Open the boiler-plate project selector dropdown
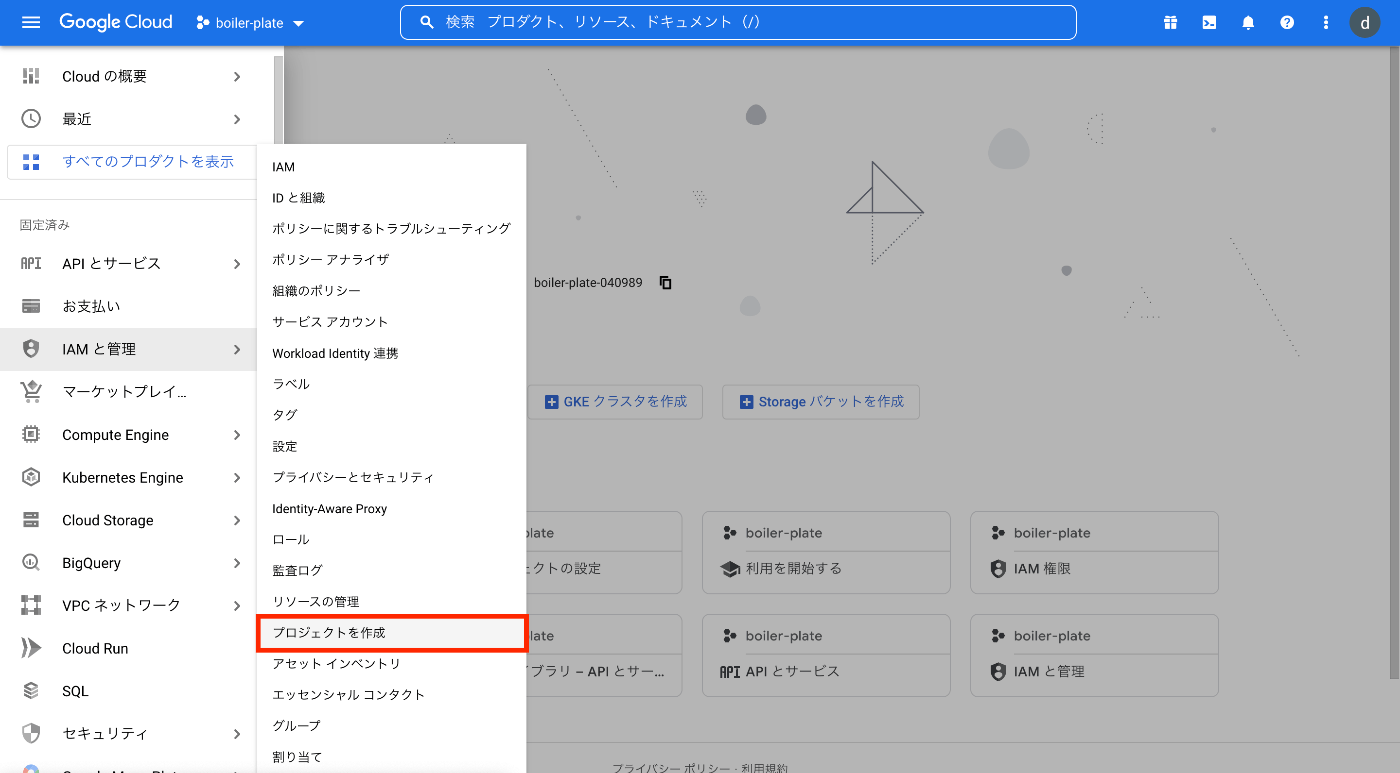 (251, 23)
